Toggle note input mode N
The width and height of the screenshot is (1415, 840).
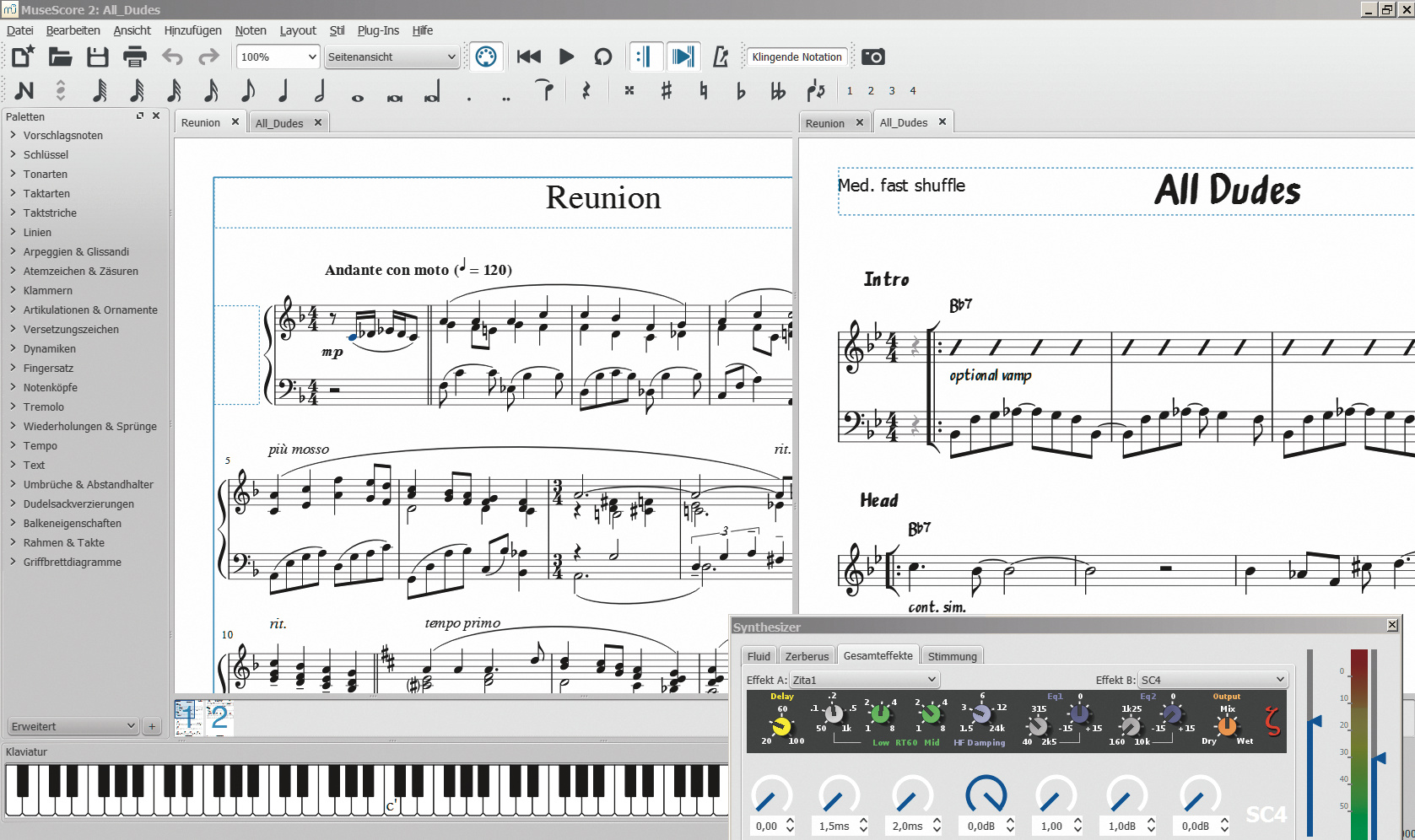[x=24, y=90]
